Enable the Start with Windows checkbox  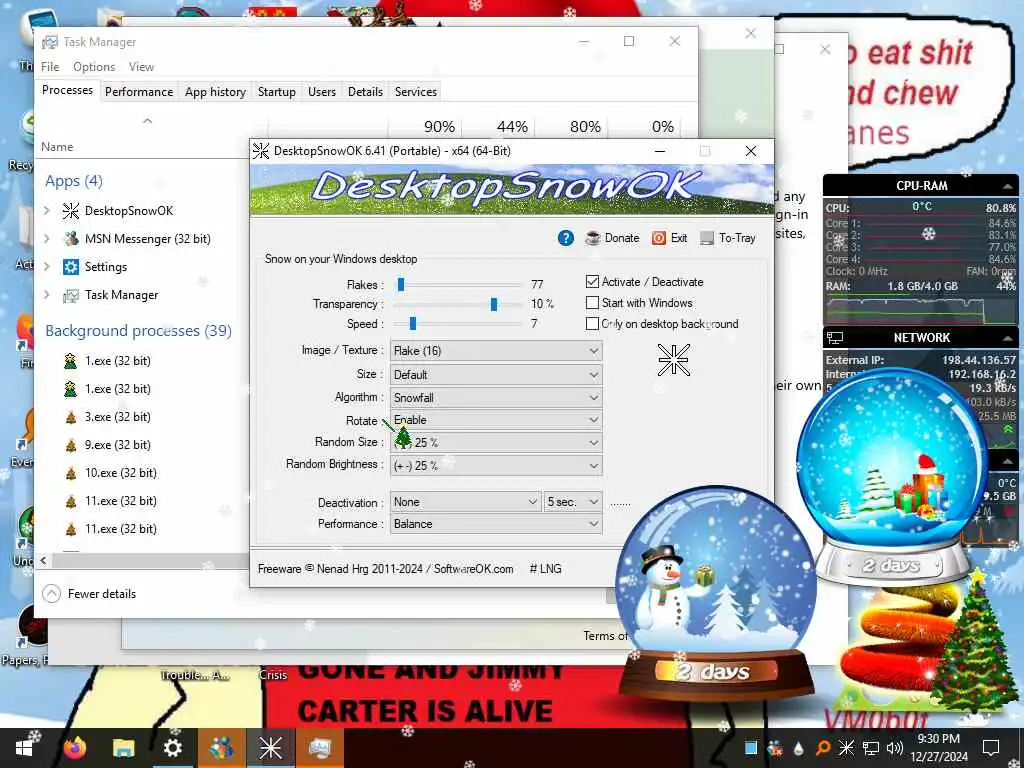click(592, 302)
